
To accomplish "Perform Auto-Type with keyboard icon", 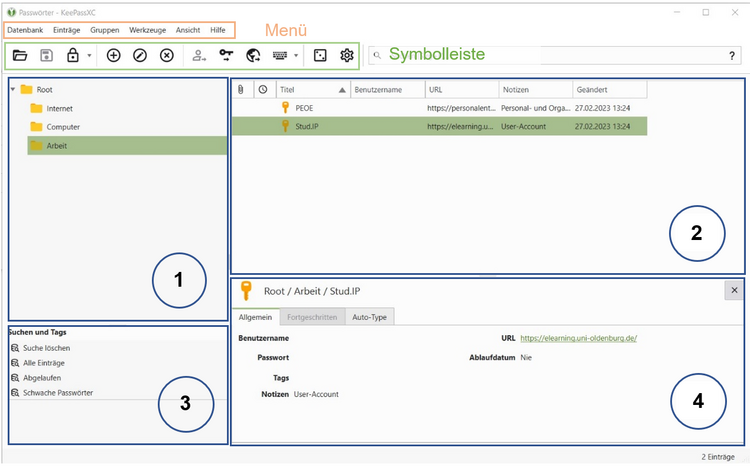I will [280, 56].
